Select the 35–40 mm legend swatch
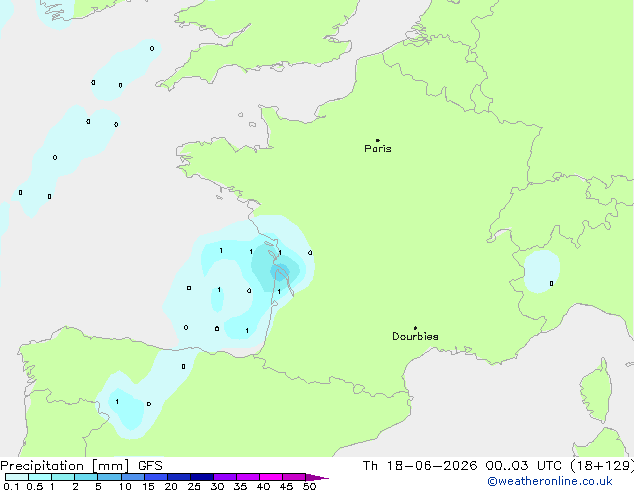 247,477
